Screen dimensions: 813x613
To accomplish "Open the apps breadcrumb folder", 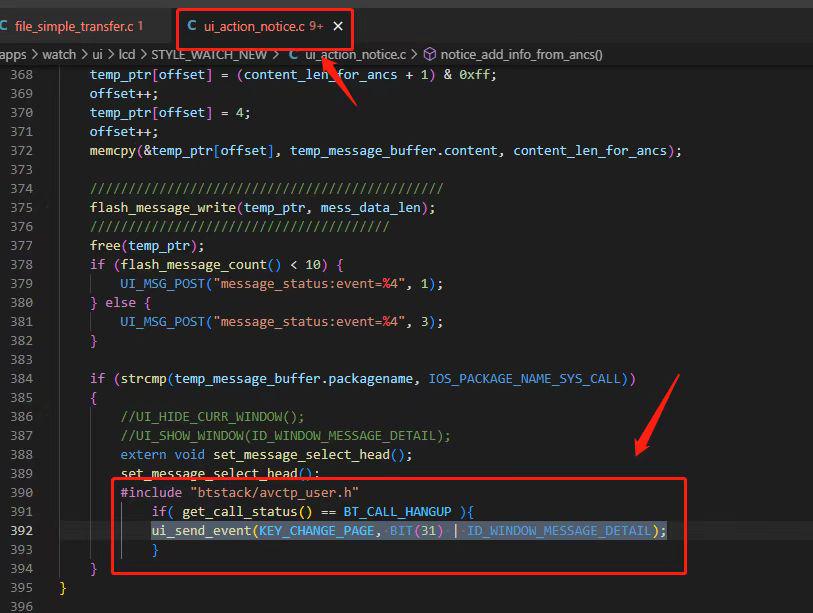I will 12,54.
